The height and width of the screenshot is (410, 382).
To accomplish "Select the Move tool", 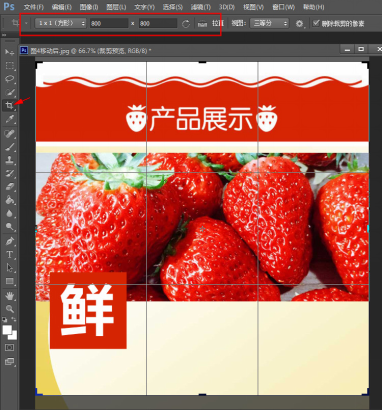I will point(9,52).
